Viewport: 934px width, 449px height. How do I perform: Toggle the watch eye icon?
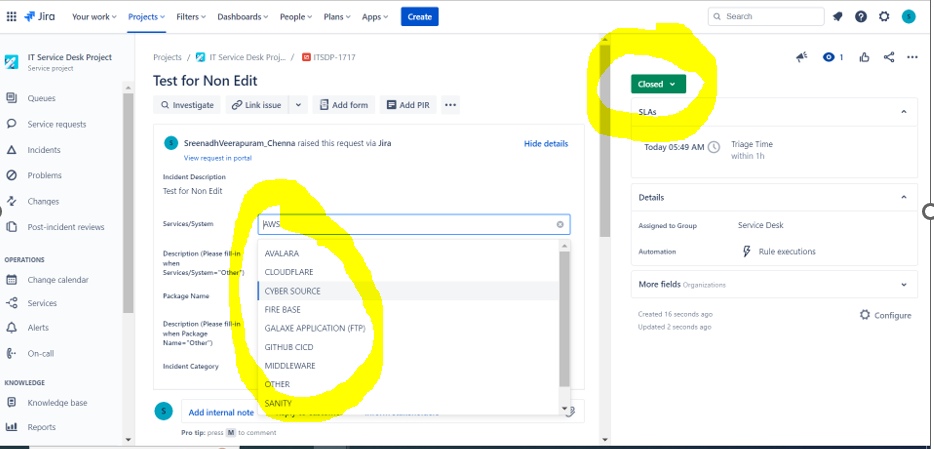click(829, 57)
